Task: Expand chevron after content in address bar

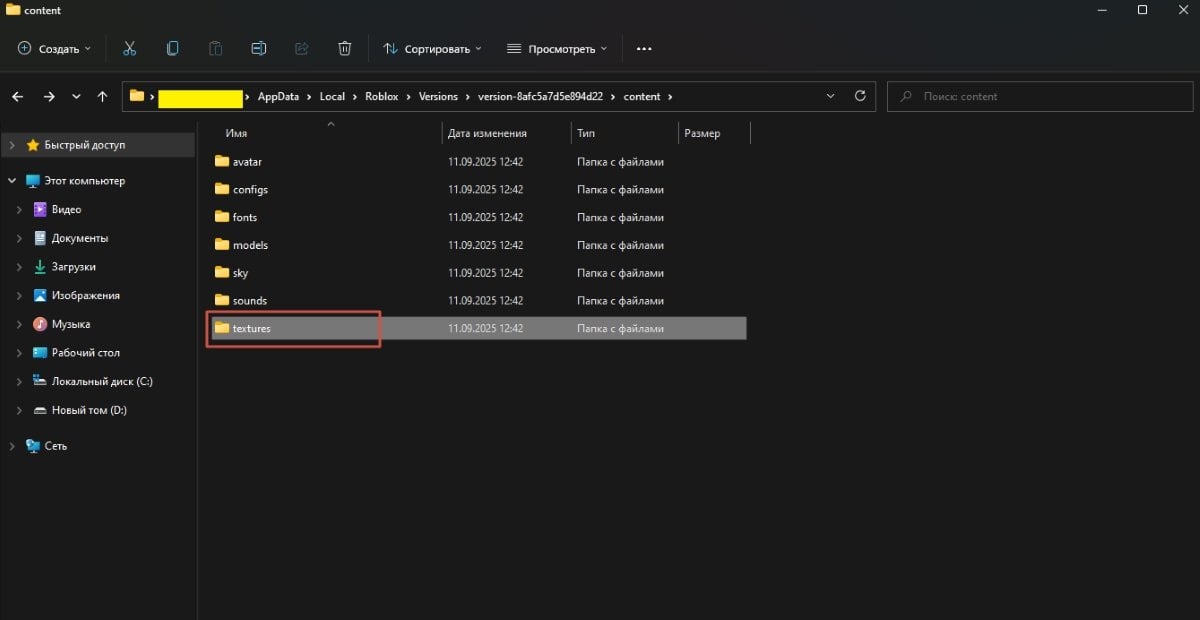Action: coord(670,97)
